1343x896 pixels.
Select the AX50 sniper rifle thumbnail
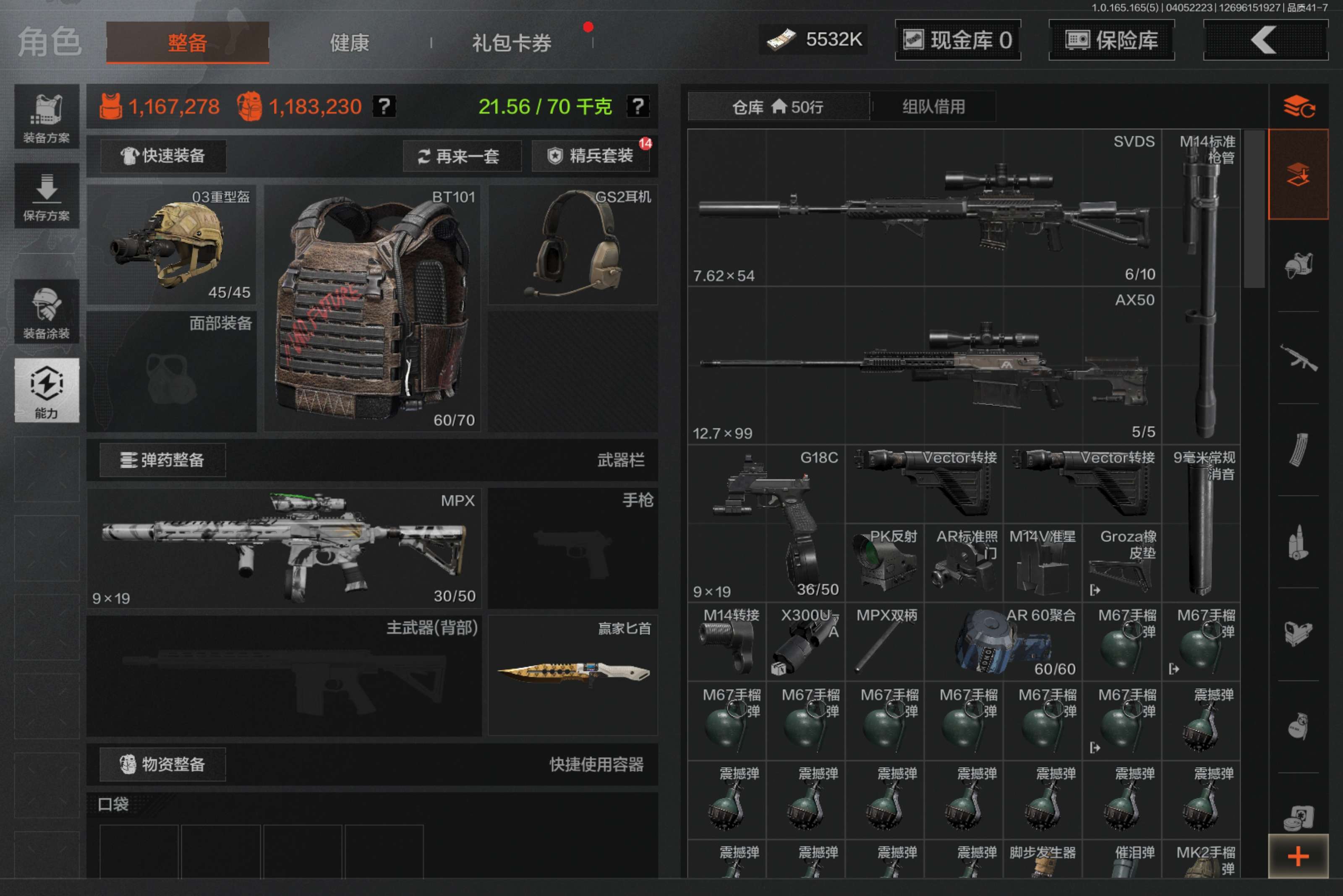click(924, 366)
